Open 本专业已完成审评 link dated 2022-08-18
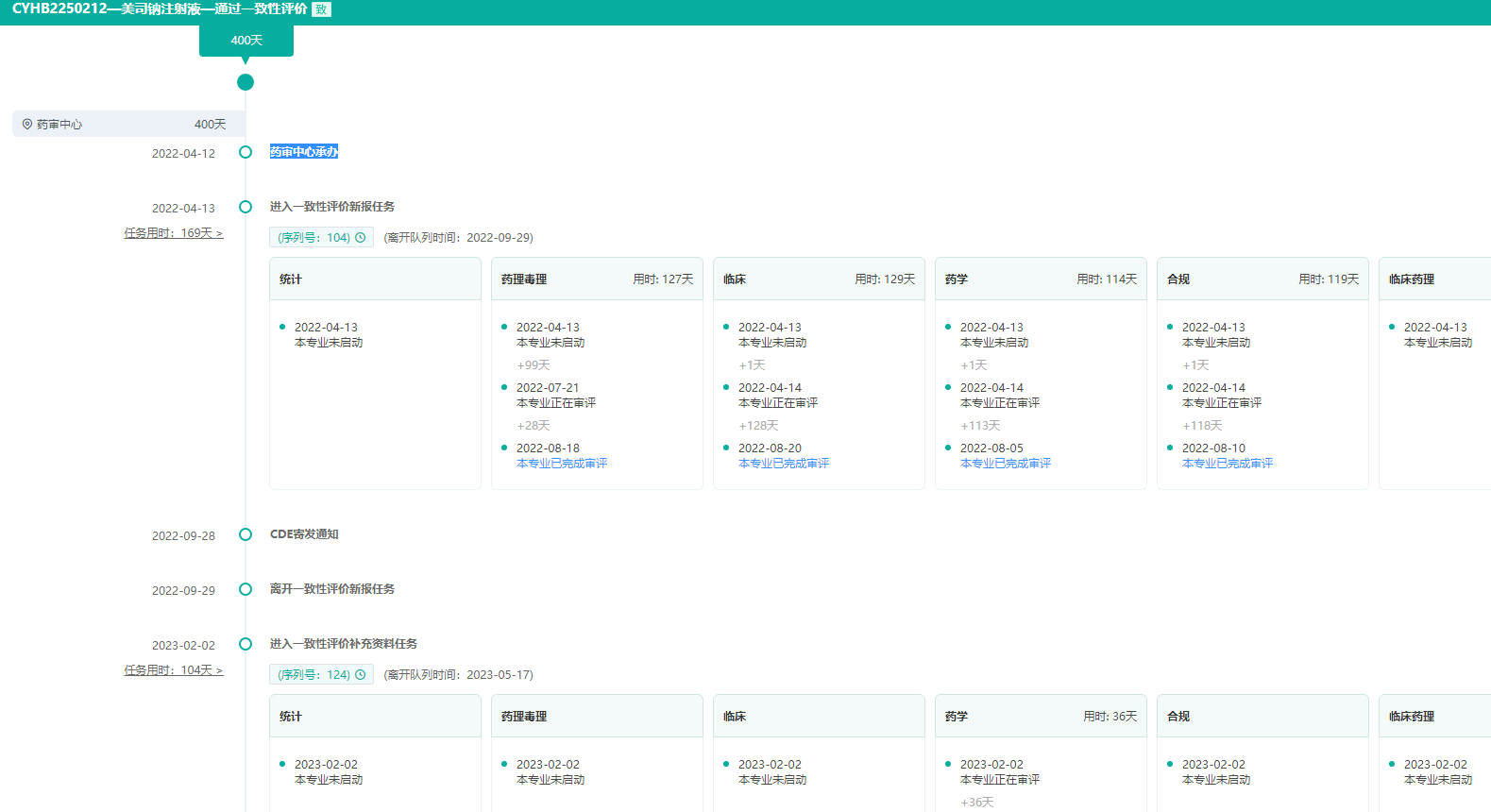Screen dimensions: 1491x812 point(562,464)
